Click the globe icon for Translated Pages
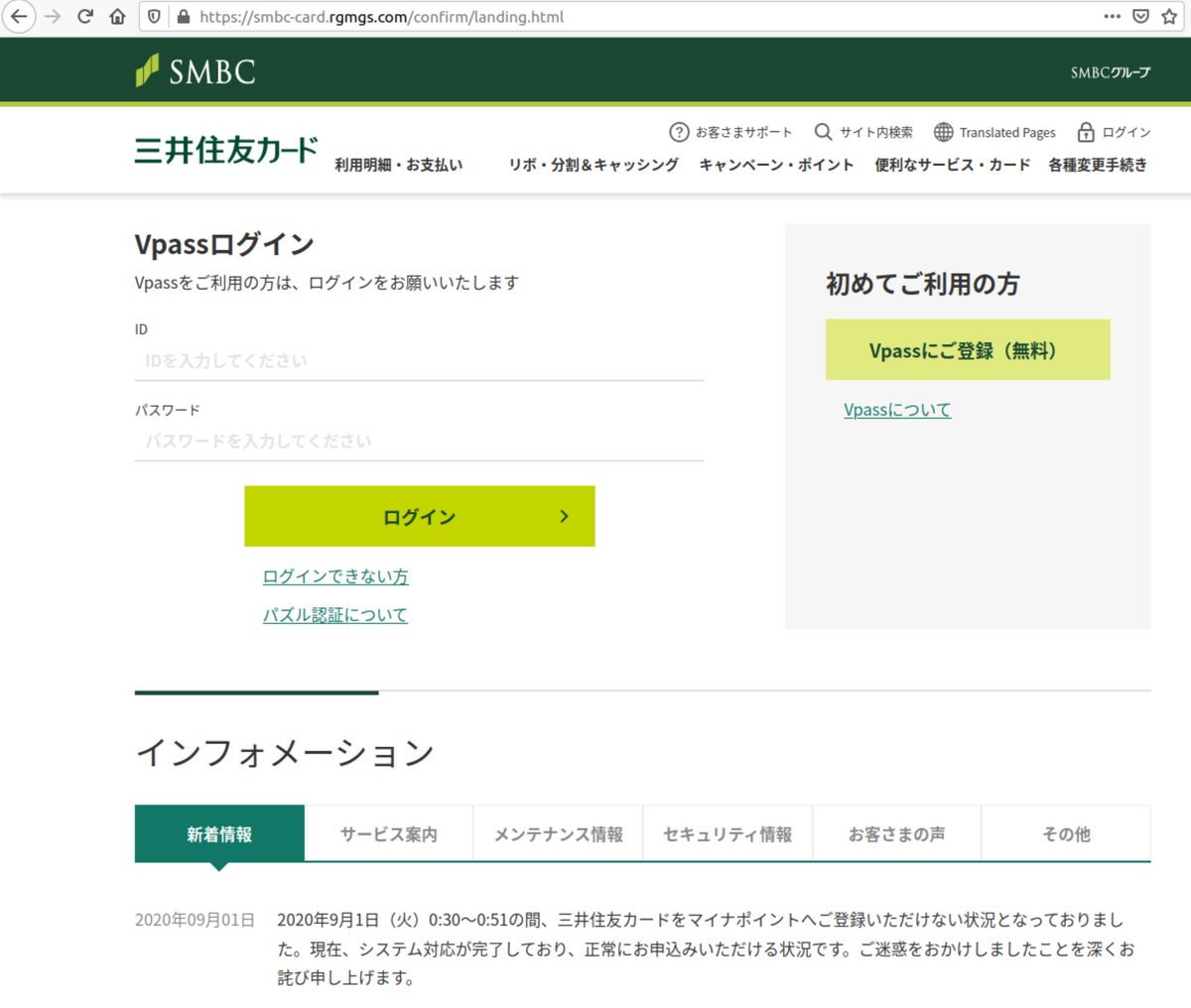This screenshot has height=1008, width=1191. click(942, 132)
